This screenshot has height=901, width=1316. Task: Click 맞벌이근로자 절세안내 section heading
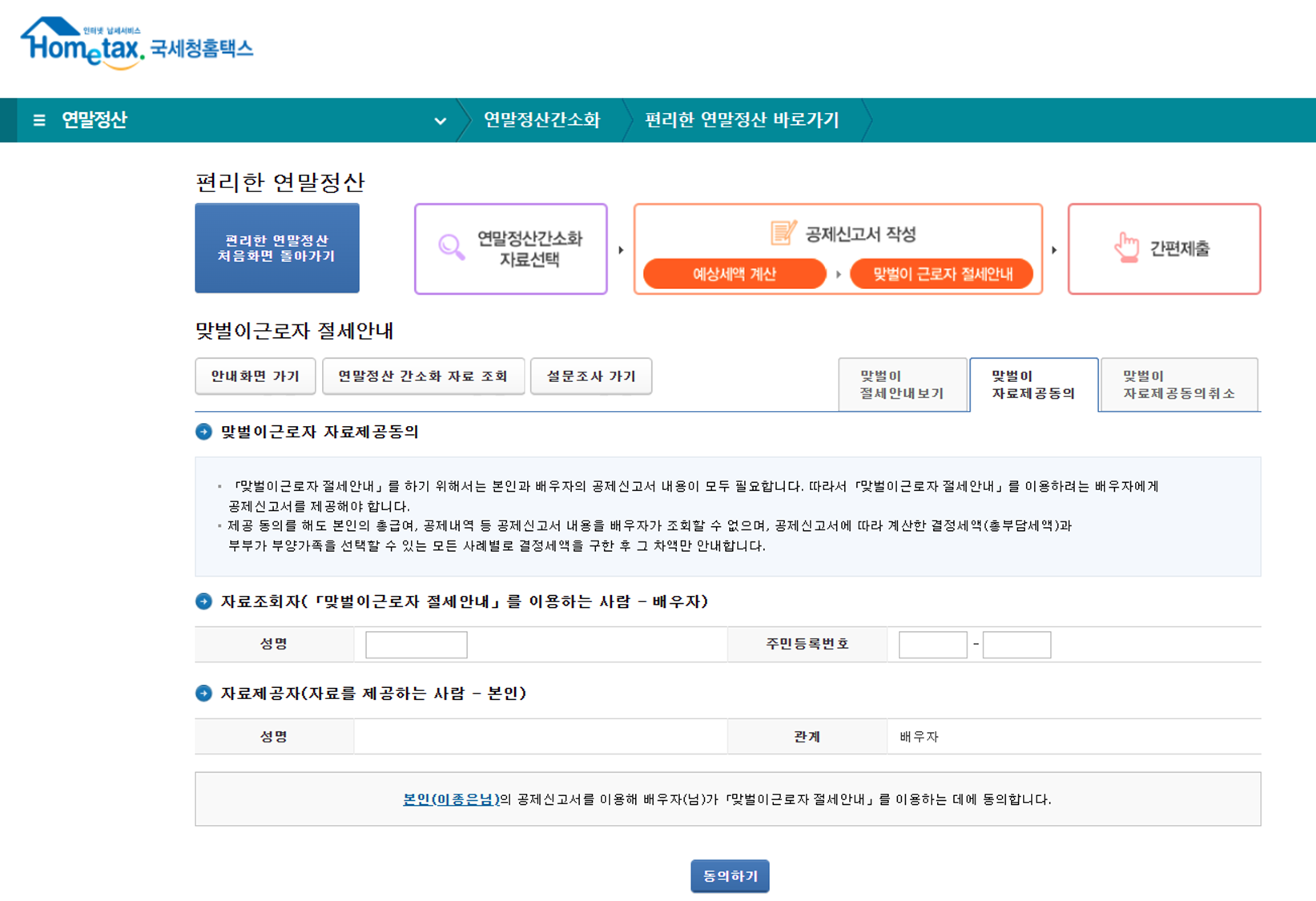pyautogui.click(x=294, y=331)
